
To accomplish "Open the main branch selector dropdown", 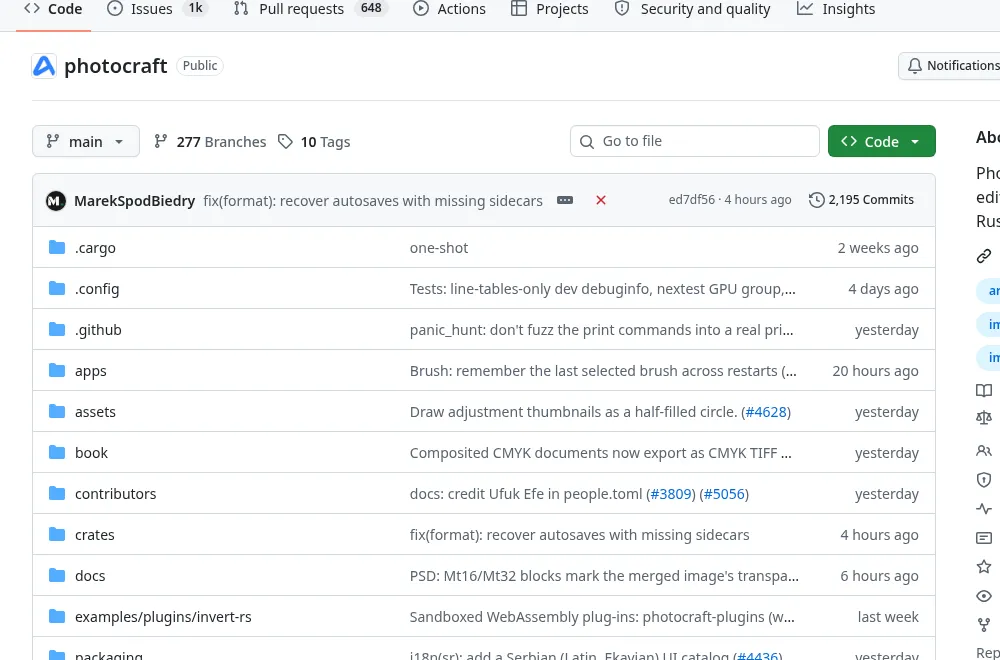I will point(86,142).
